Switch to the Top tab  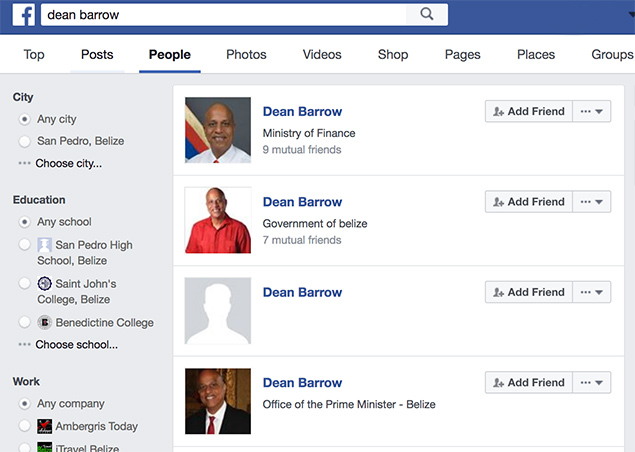(x=34, y=54)
